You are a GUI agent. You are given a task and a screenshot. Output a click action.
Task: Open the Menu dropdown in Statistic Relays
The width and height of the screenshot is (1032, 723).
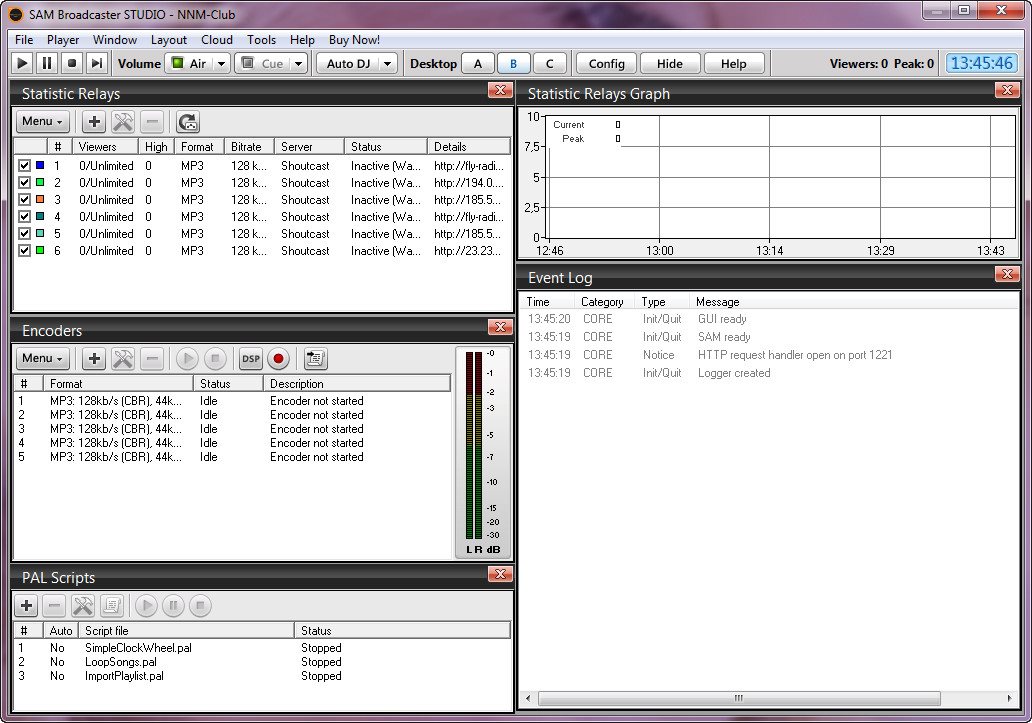coord(42,122)
